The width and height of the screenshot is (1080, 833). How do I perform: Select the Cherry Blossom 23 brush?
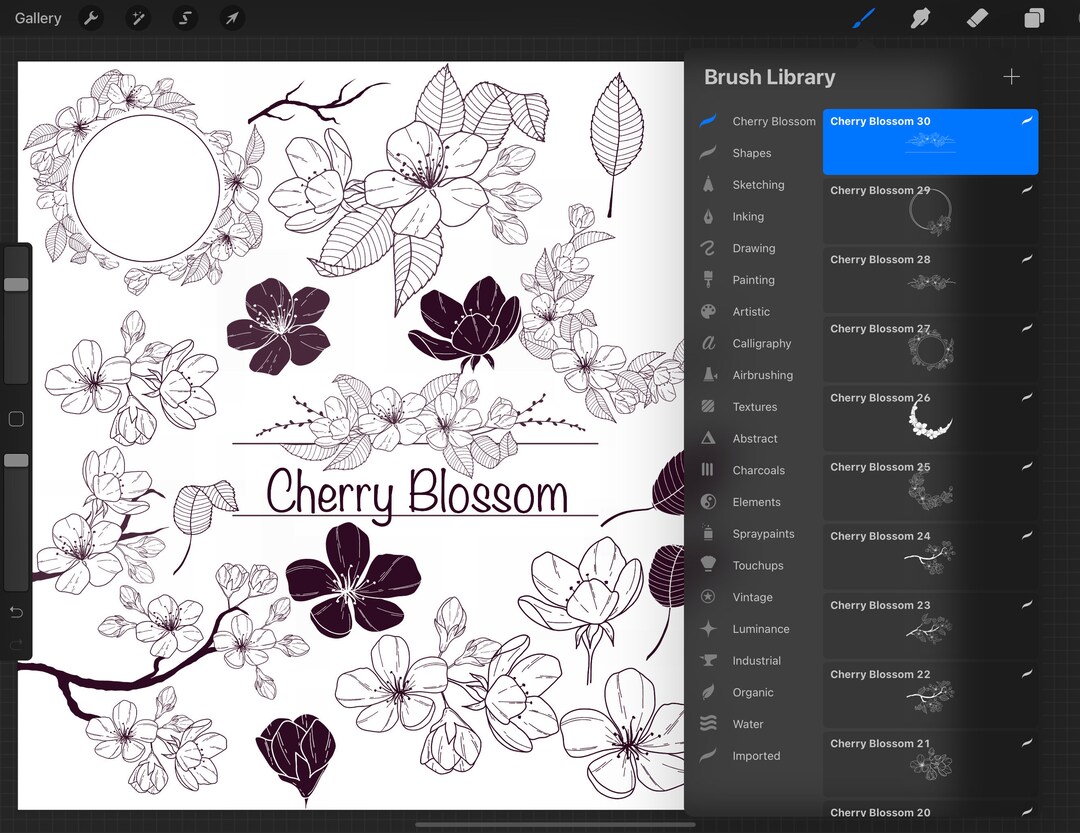click(x=931, y=625)
